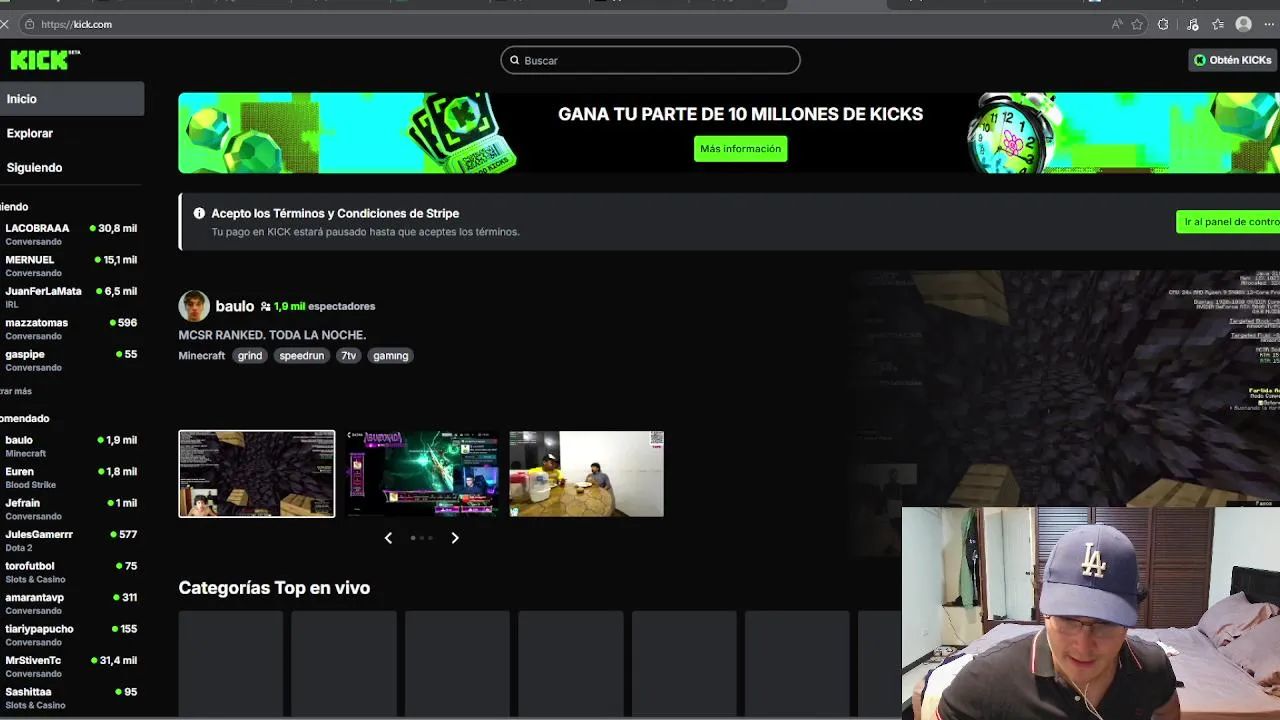Click the Ir al panel de control button
The height and width of the screenshot is (720, 1280).
1228,222
